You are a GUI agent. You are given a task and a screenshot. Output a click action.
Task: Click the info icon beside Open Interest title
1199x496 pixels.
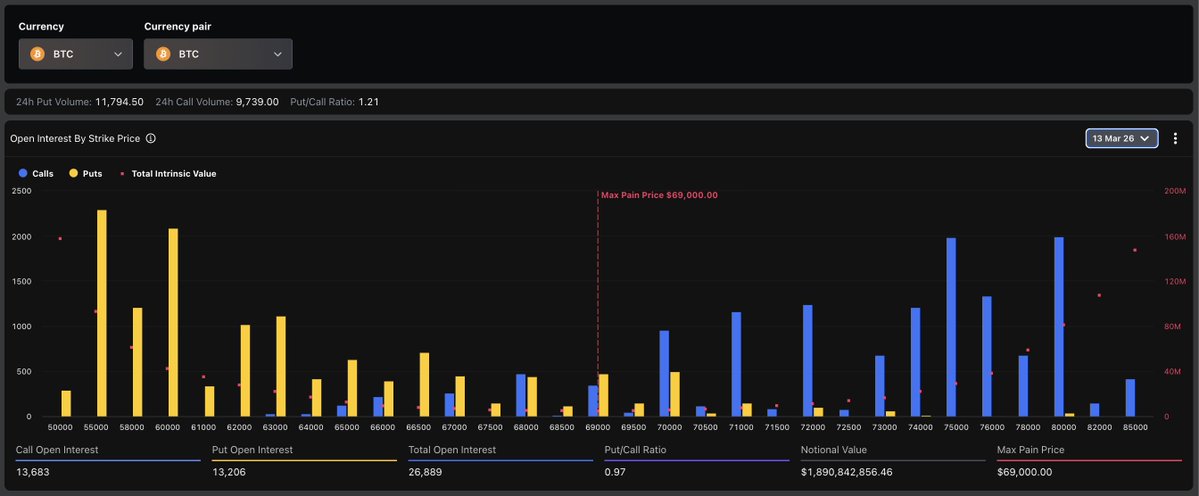[150, 139]
